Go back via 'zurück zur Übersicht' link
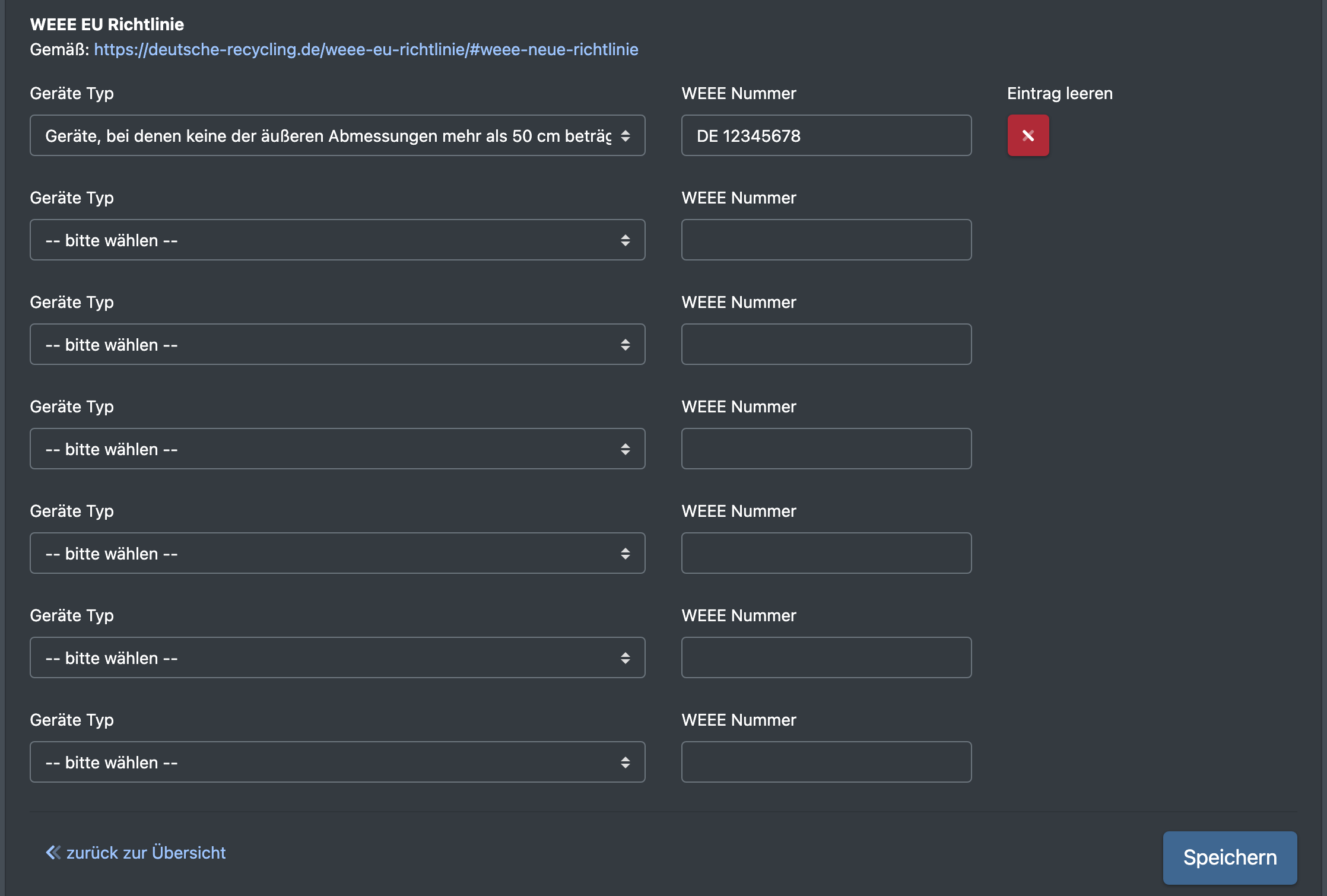 click(136, 853)
